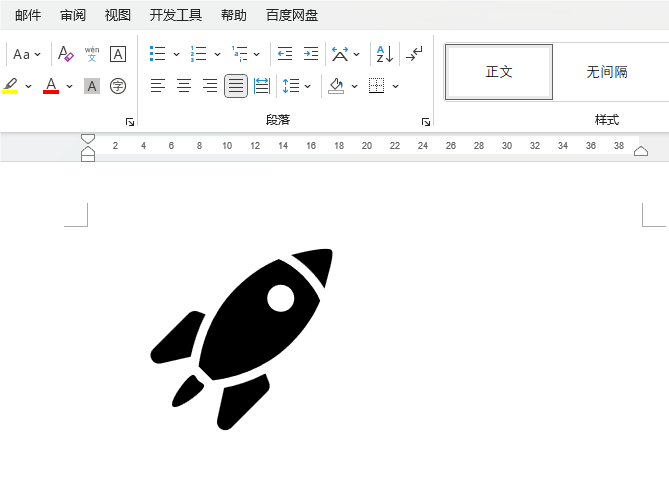Open the Paragraph settings dialog launcher
669x485 pixels.
click(425, 122)
